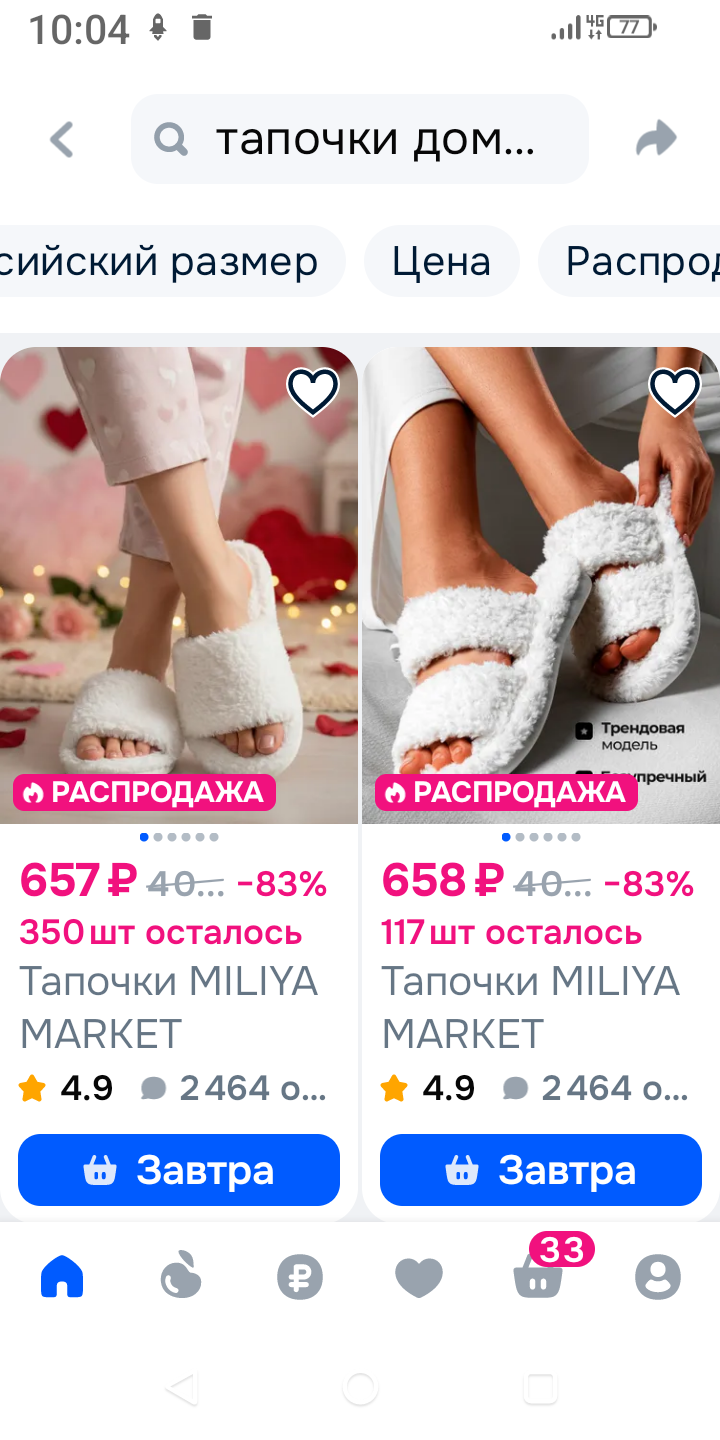Add 658 ₽ slippers to cart Завтра

pos(541,1170)
